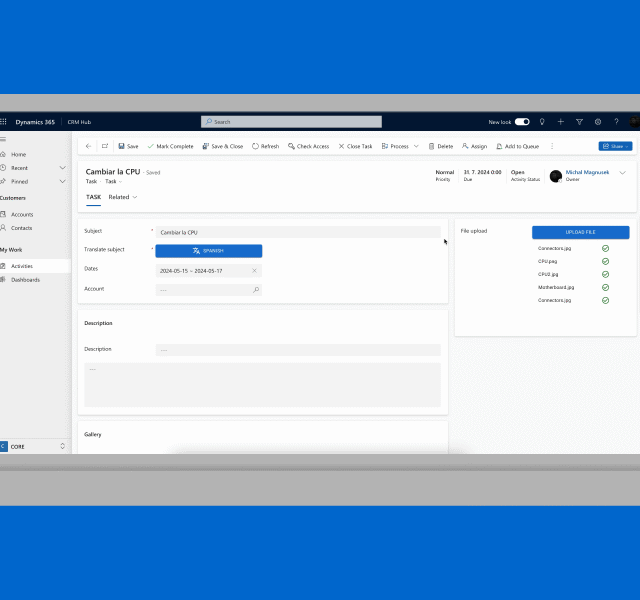Image resolution: width=640 pixels, height=600 pixels.
Task: Open the Dynamics 365 app launcher grid
Action: 3,122
